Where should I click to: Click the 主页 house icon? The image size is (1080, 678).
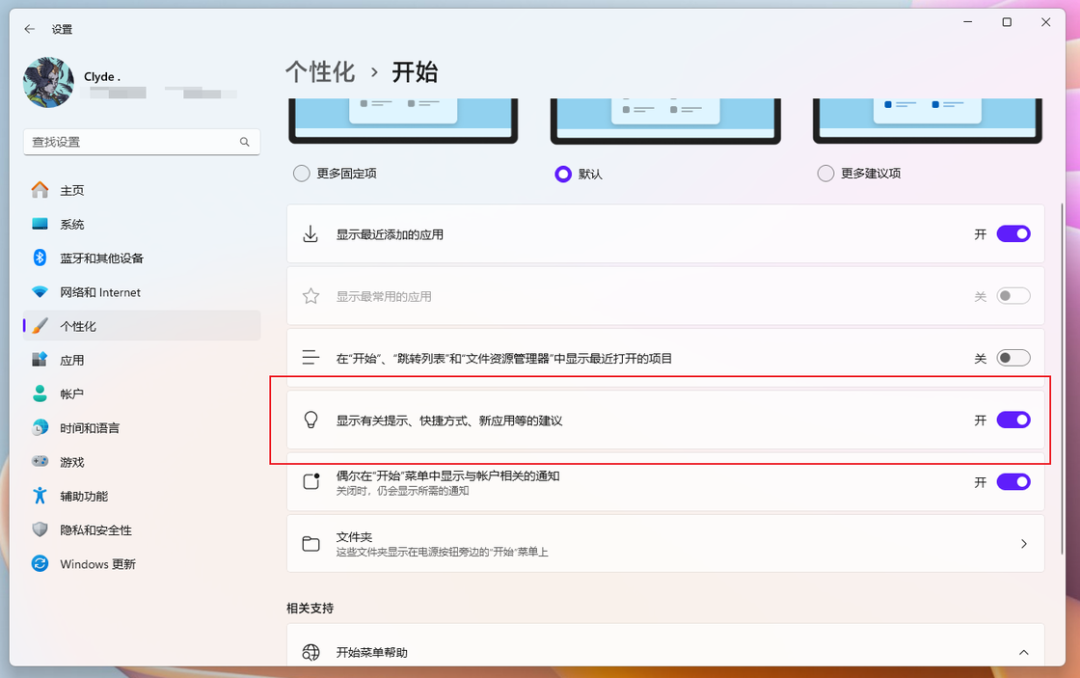tap(40, 190)
